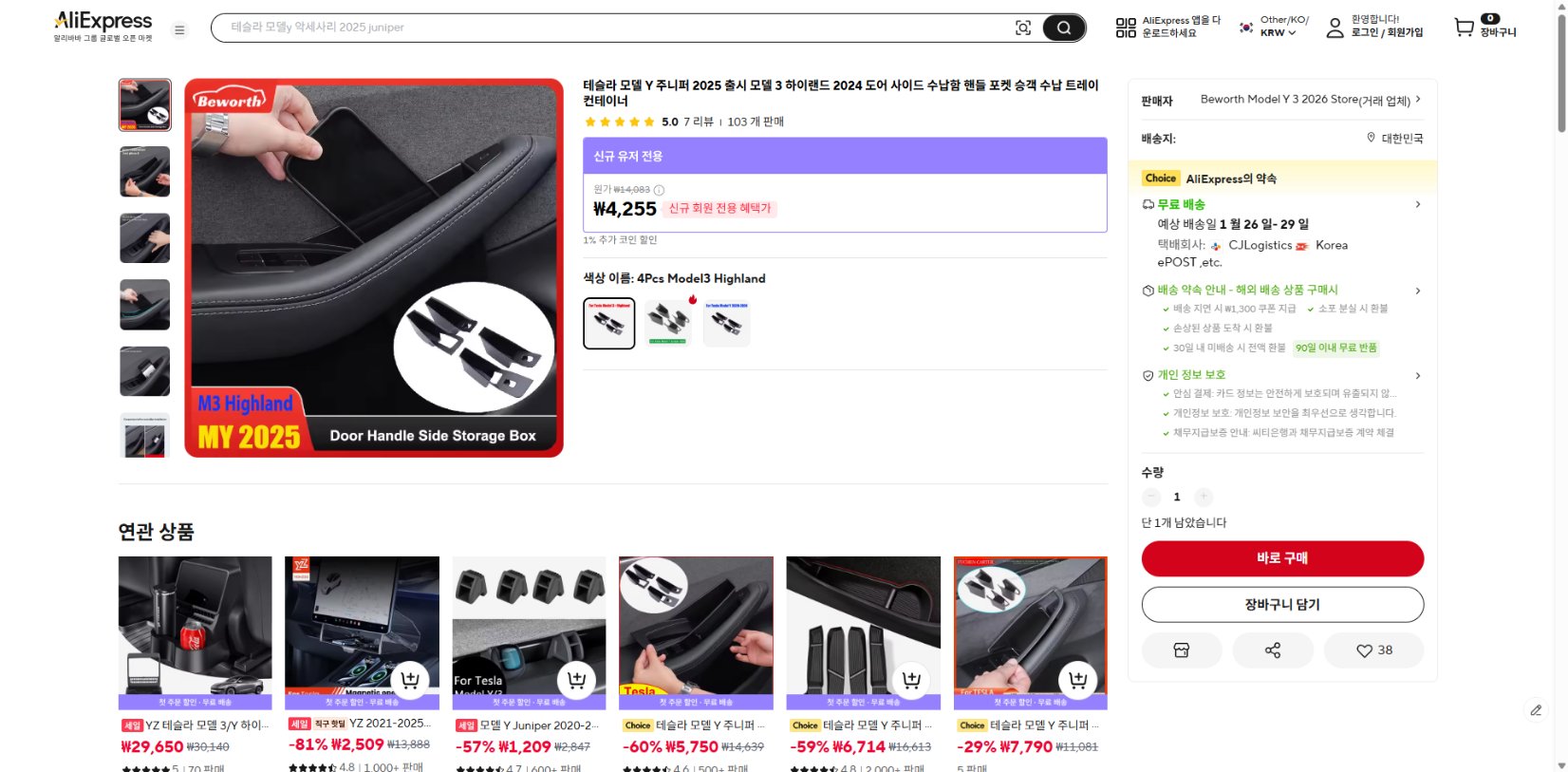Add to wishlist heart with 38
Viewport: 1568px width, 772px height.
1374,650
